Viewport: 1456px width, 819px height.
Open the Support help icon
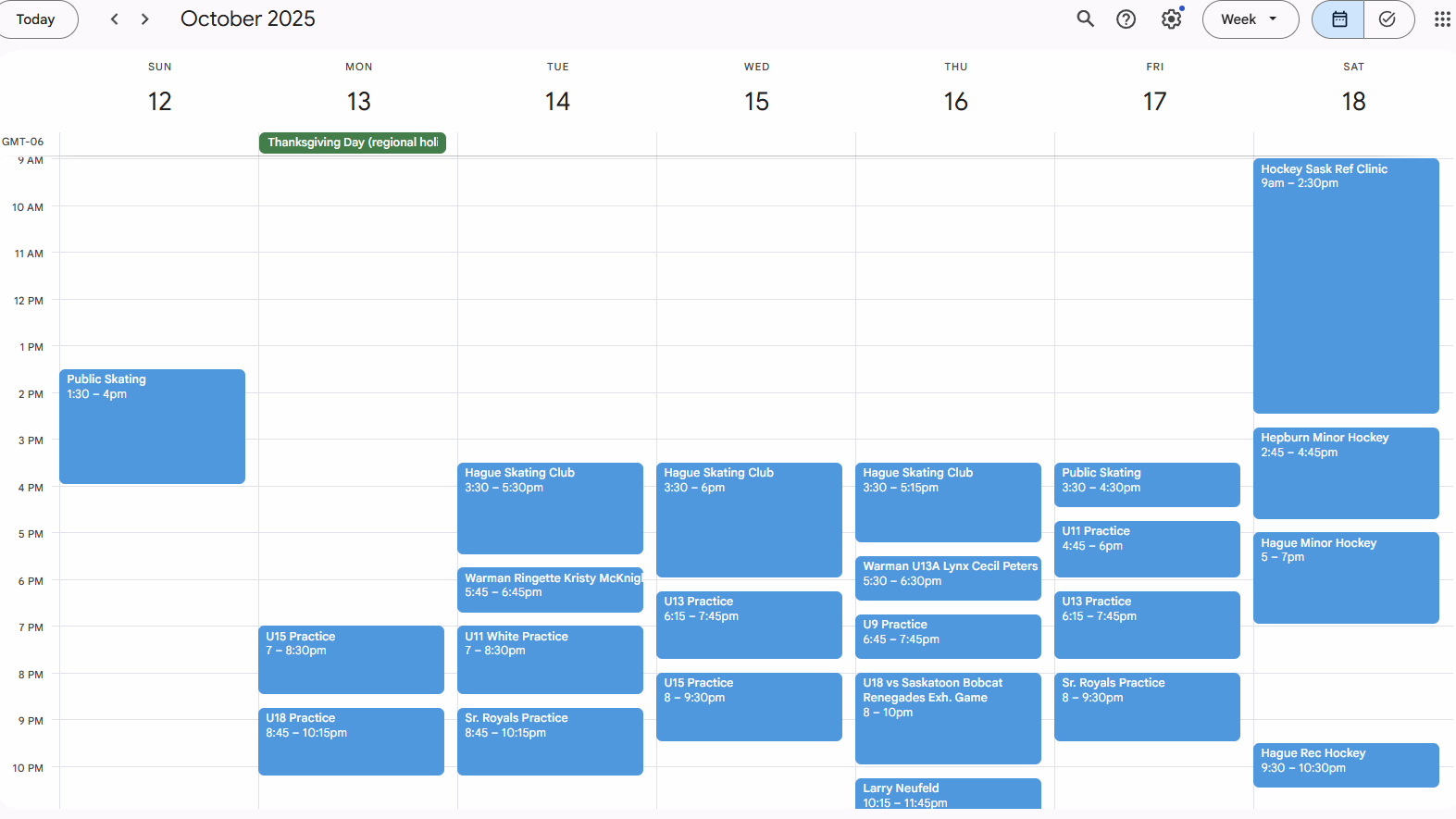(x=1126, y=19)
